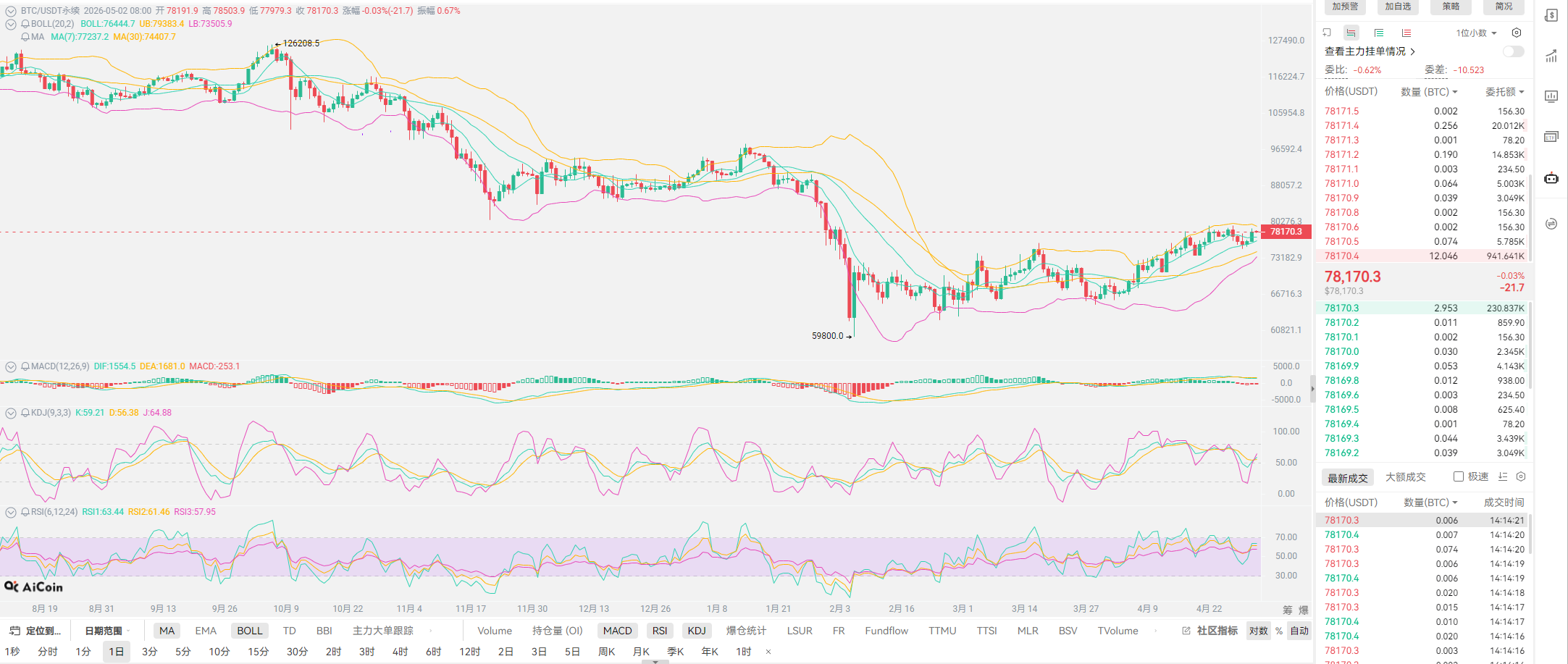Click the 加预警 button
This screenshot has height=664, width=1568.
[x=1345, y=7]
